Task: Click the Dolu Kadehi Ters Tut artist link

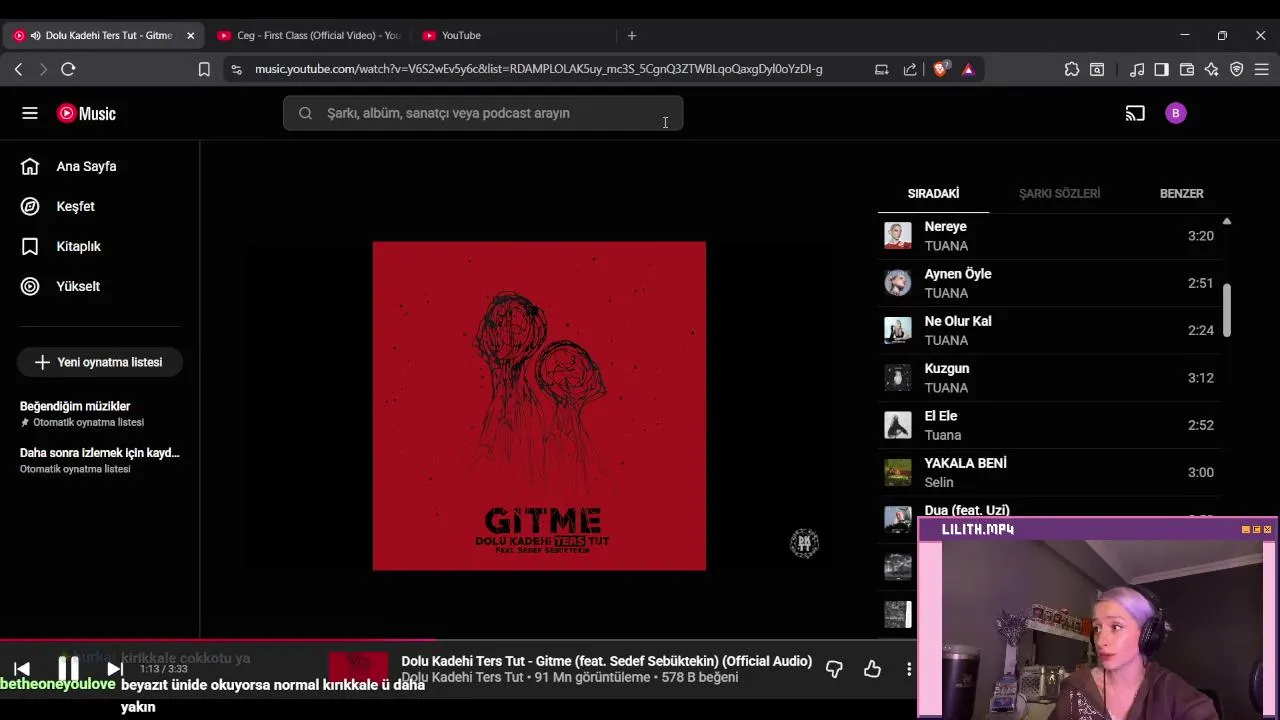Action: tap(462, 678)
